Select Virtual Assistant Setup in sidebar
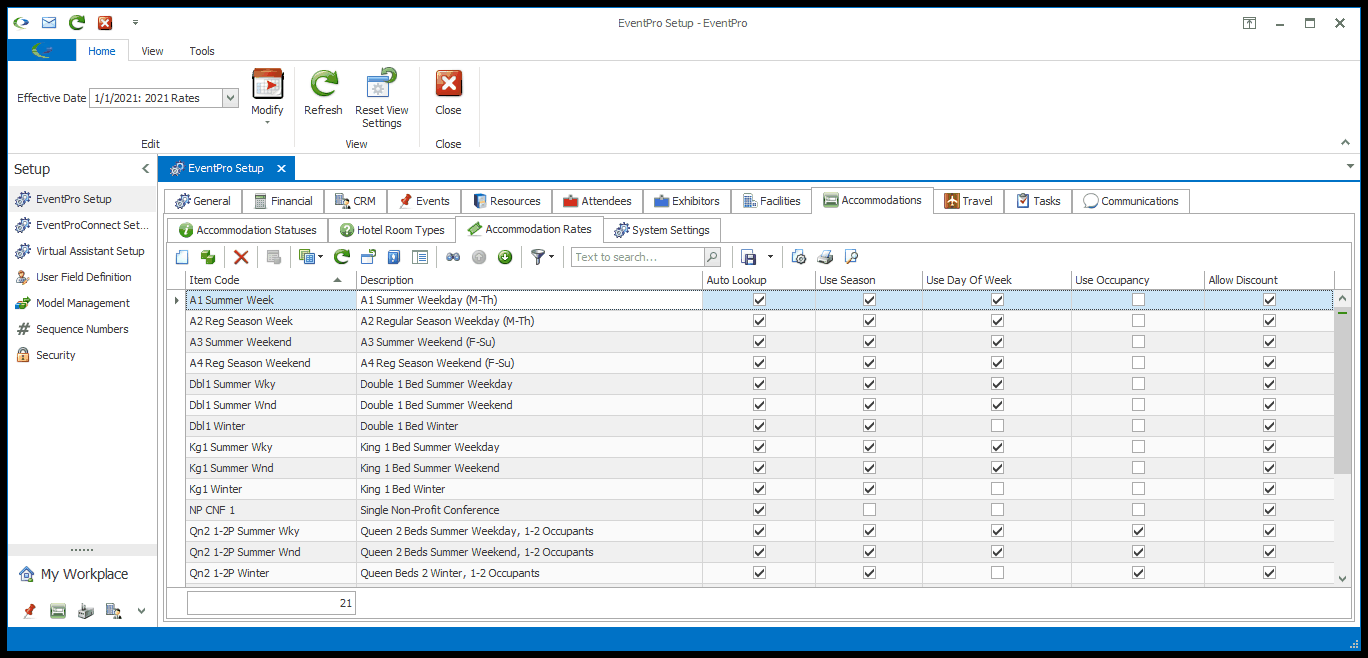1368x658 pixels. click(83, 251)
